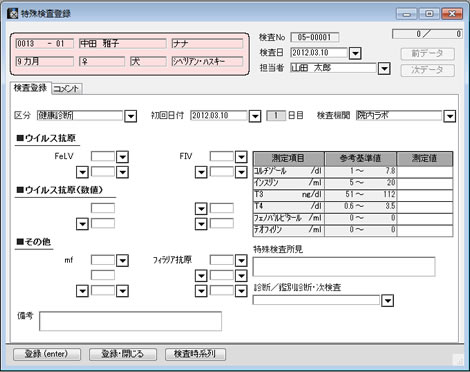This screenshot has height=372, width=470.
Task: Open the mf result dropdown
Action: (x=122, y=260)
